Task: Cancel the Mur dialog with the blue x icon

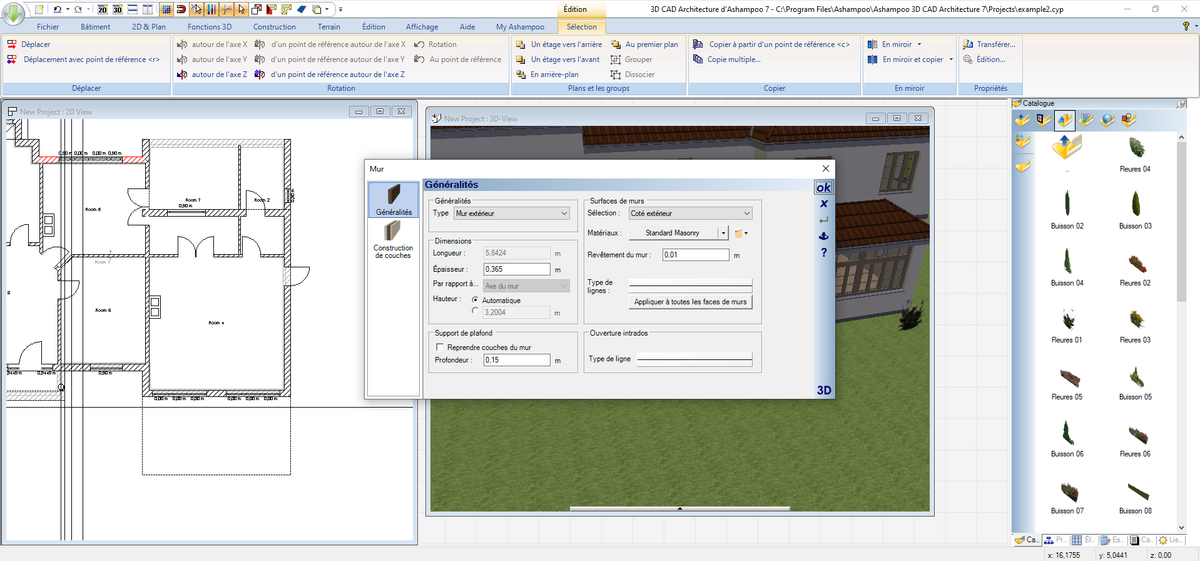Action: 823,204
